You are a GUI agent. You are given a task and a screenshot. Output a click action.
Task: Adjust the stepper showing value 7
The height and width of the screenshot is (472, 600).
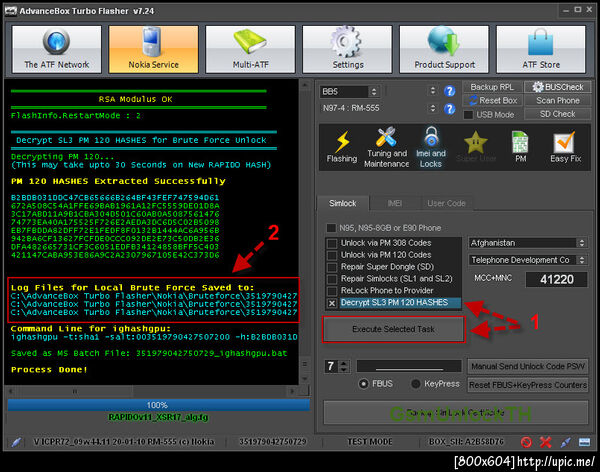[344, 366]
